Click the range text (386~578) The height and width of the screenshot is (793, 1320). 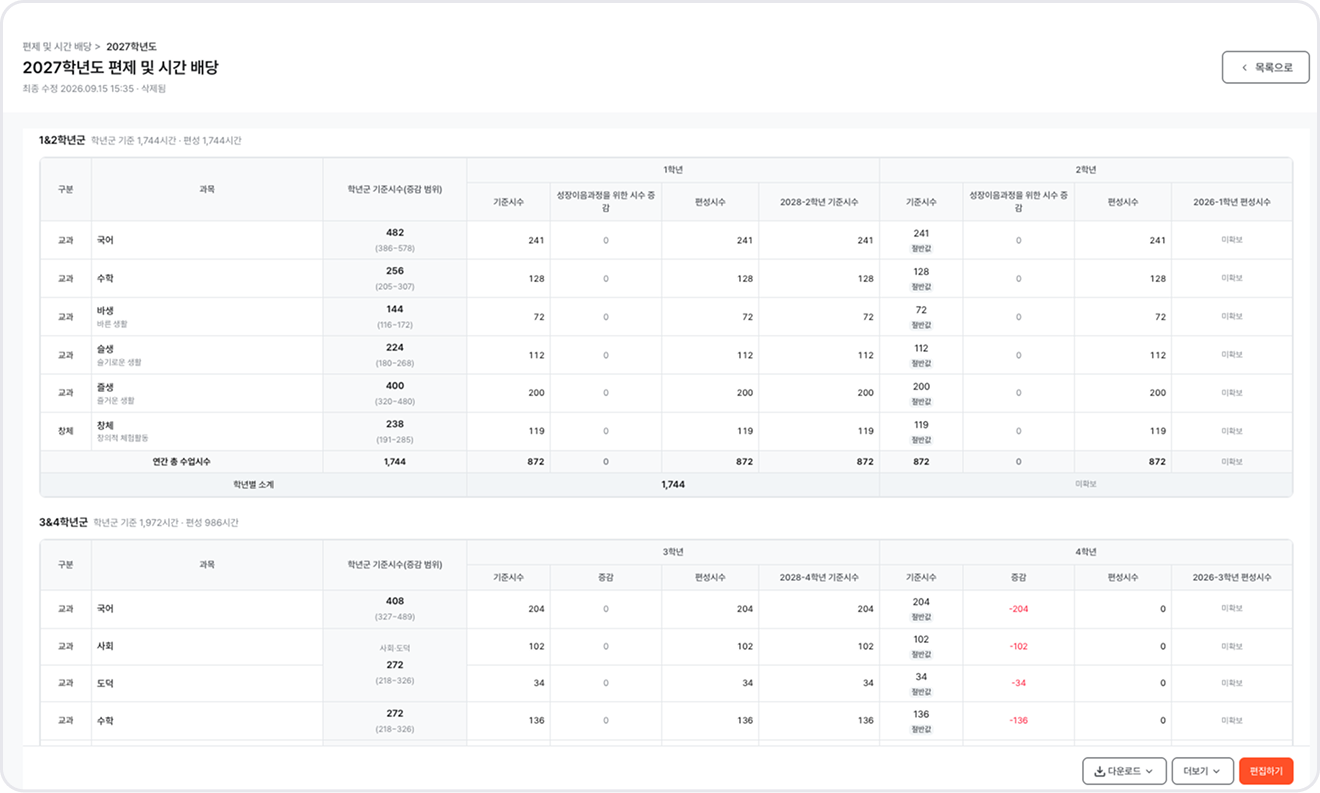pyautogui.click(x=395, y=248)
